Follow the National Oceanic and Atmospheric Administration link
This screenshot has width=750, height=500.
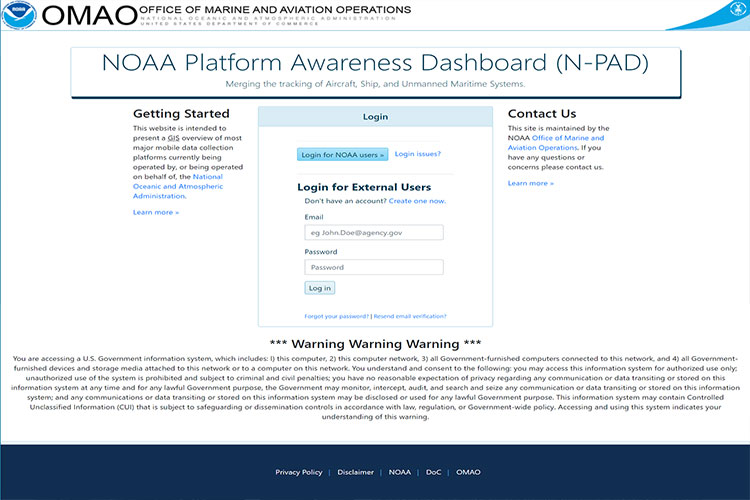point(177,186)
